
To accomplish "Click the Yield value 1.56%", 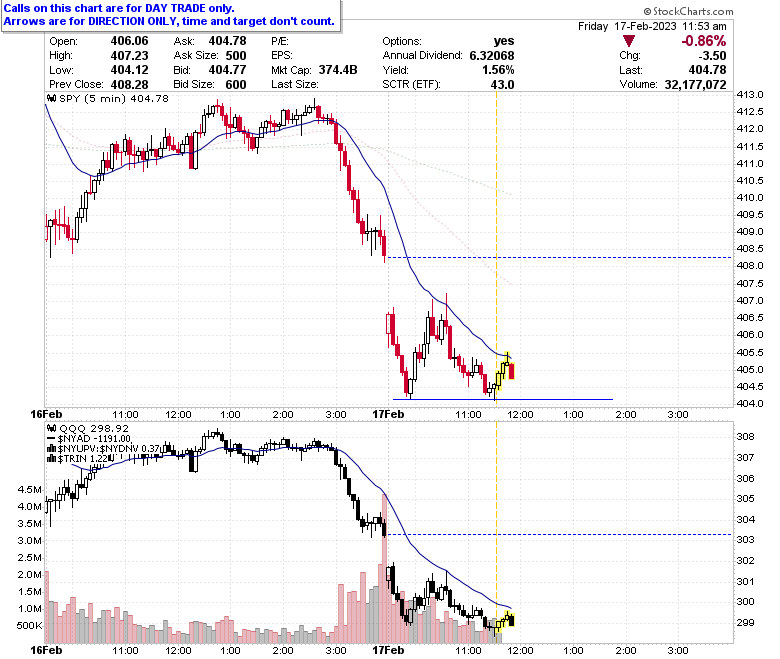I will 498,70.
